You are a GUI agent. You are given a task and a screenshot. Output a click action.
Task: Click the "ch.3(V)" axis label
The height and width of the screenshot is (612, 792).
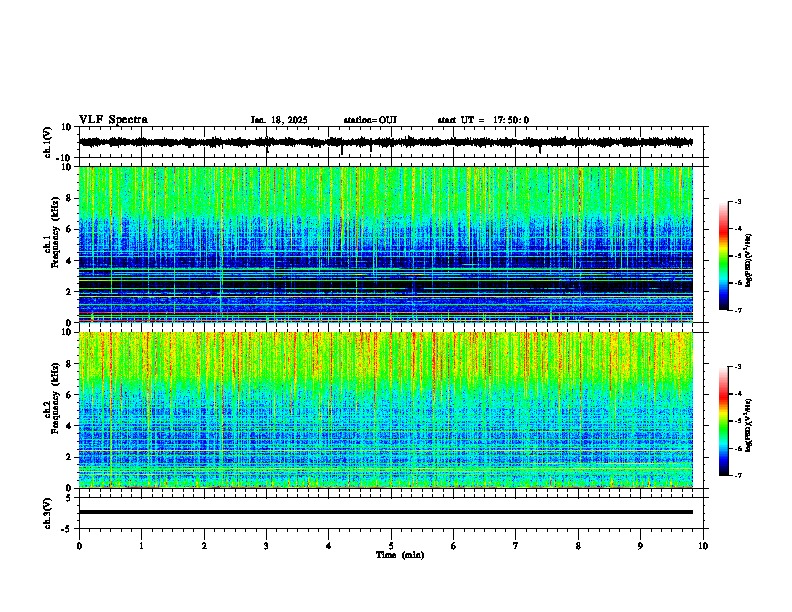tap(48, 513)
